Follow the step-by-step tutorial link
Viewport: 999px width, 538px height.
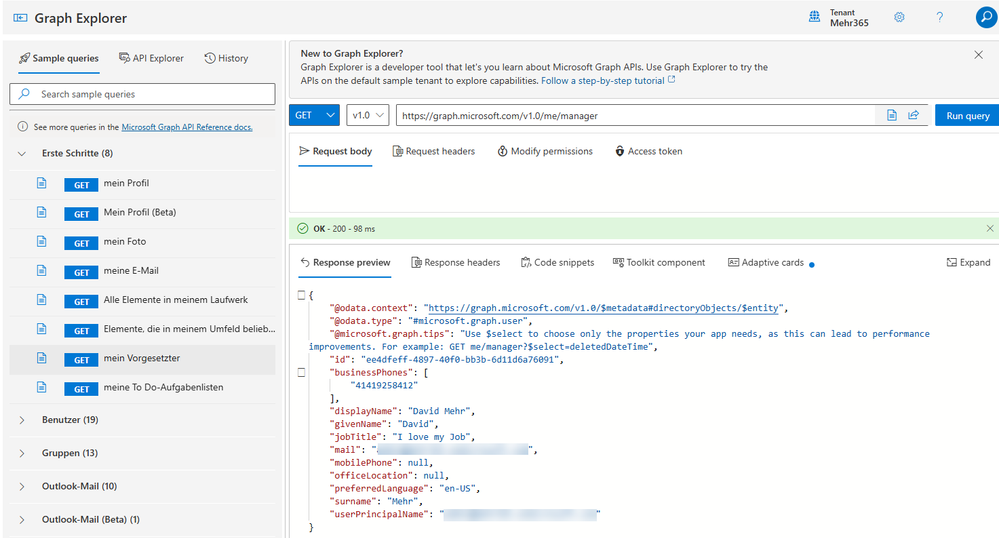[x=608, y=80]
